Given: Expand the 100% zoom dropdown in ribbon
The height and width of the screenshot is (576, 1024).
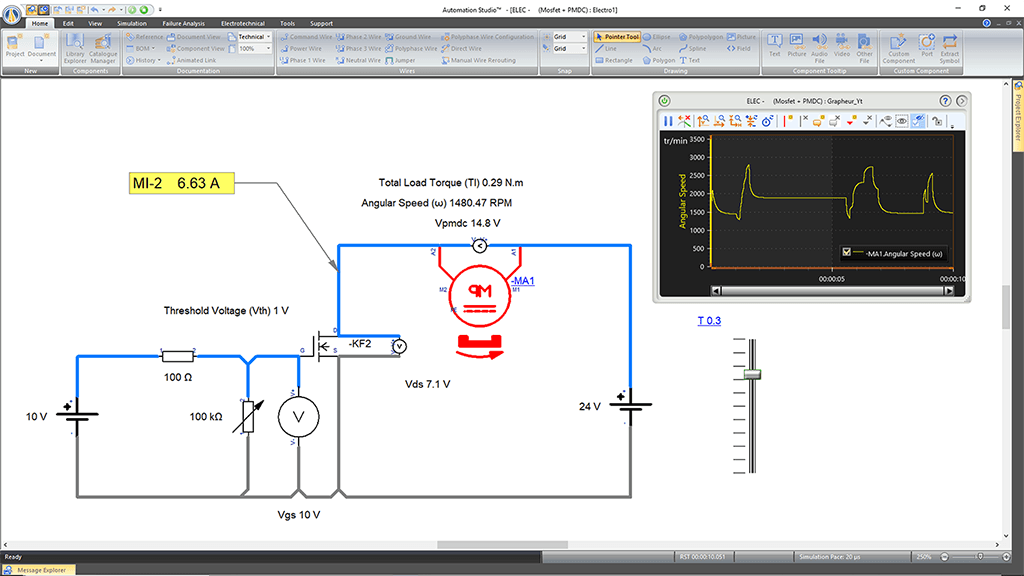Looking at the screenshot, I should click(268, 48).
